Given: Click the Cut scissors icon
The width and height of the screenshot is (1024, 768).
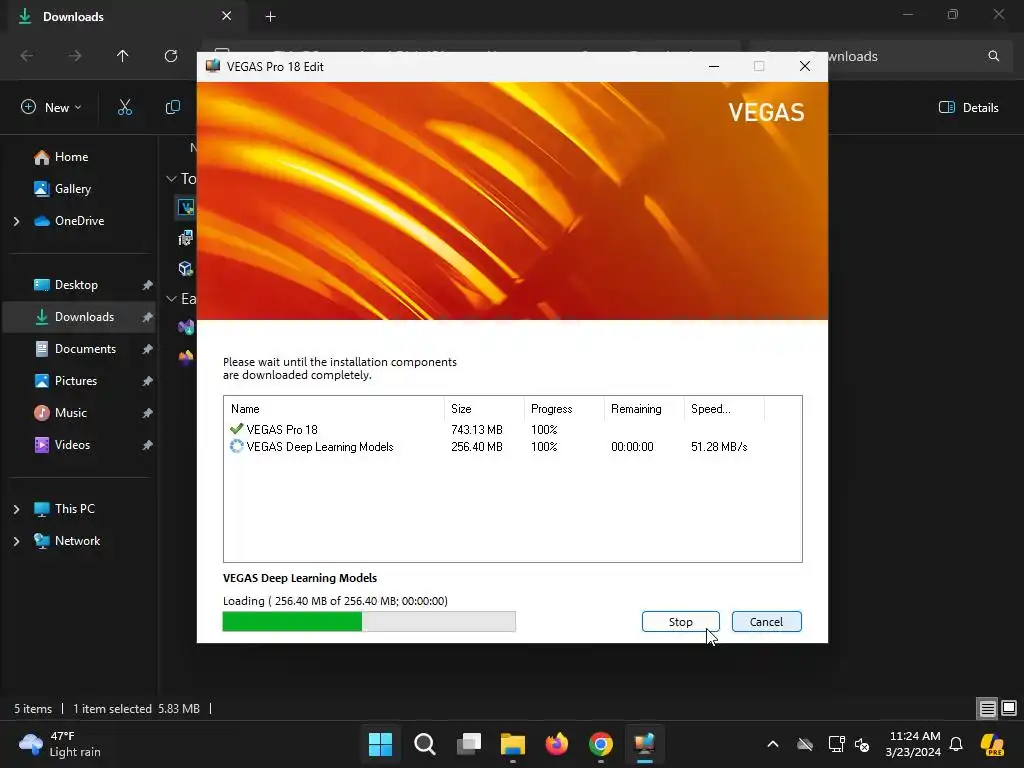Looking at the screenshot, I should pyautogui.click(x=125, y=108).
